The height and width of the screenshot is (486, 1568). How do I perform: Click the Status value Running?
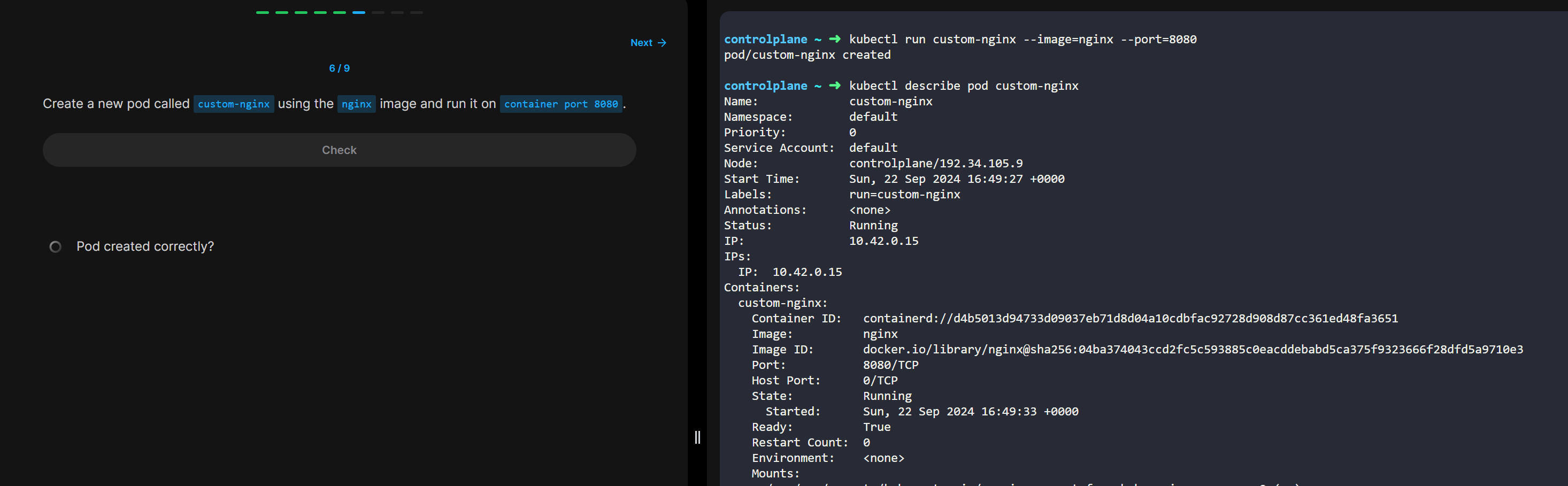(x=873, y=226)
